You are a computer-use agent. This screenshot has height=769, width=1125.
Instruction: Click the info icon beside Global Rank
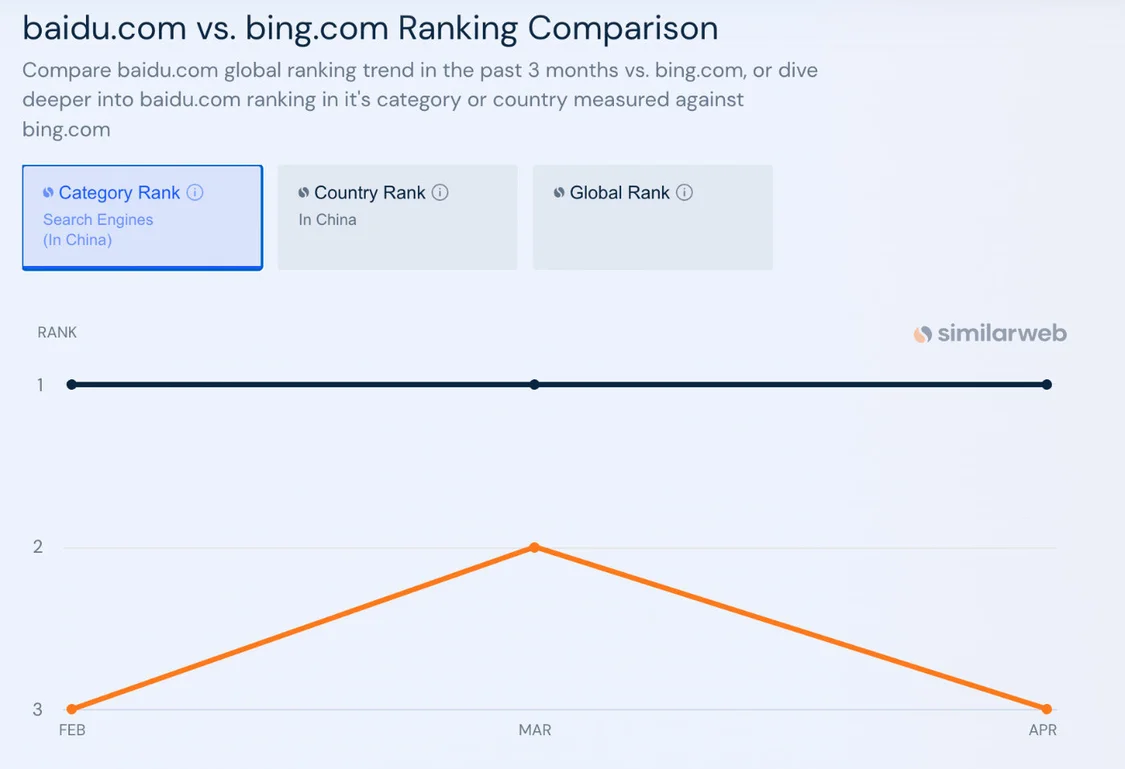click(x=684, y=193)
